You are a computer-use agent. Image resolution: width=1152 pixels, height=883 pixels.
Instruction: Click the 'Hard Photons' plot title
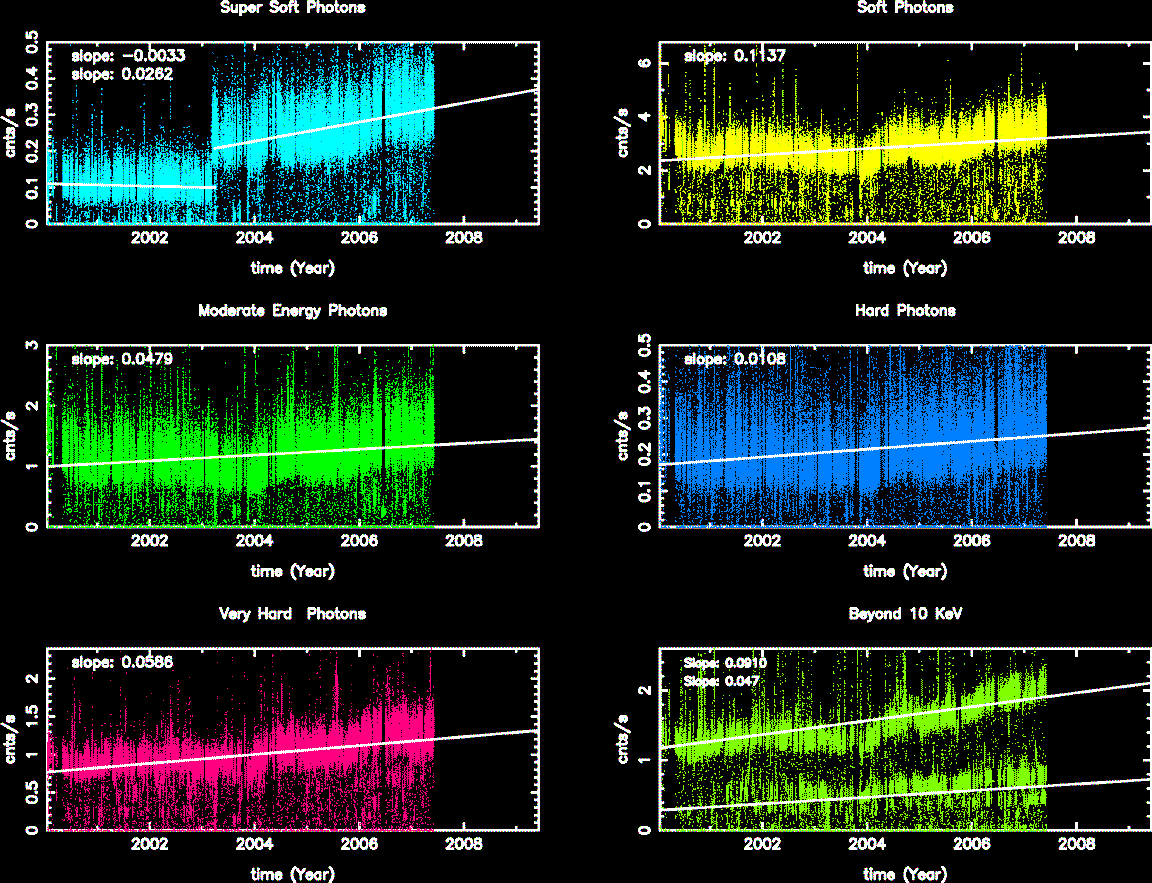click(905, 311)
